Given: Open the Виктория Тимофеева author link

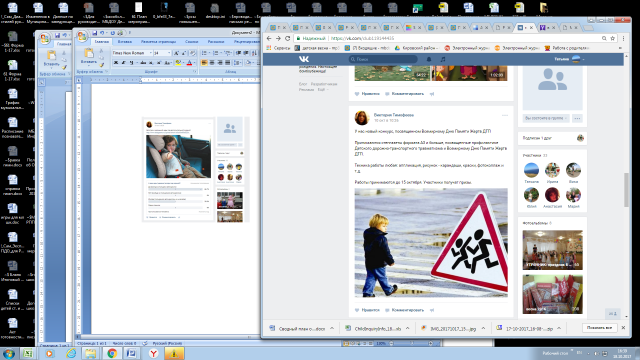Looking at the screenshot, I should pos(393,115).
